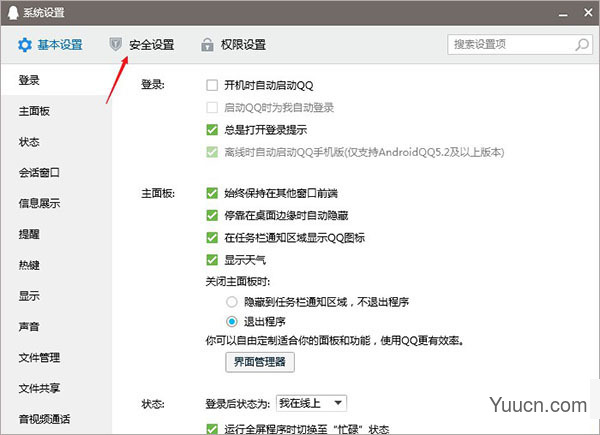Uncheck 总是打开登录提示
Screen dimensions: 600x435
click(212, 130)
